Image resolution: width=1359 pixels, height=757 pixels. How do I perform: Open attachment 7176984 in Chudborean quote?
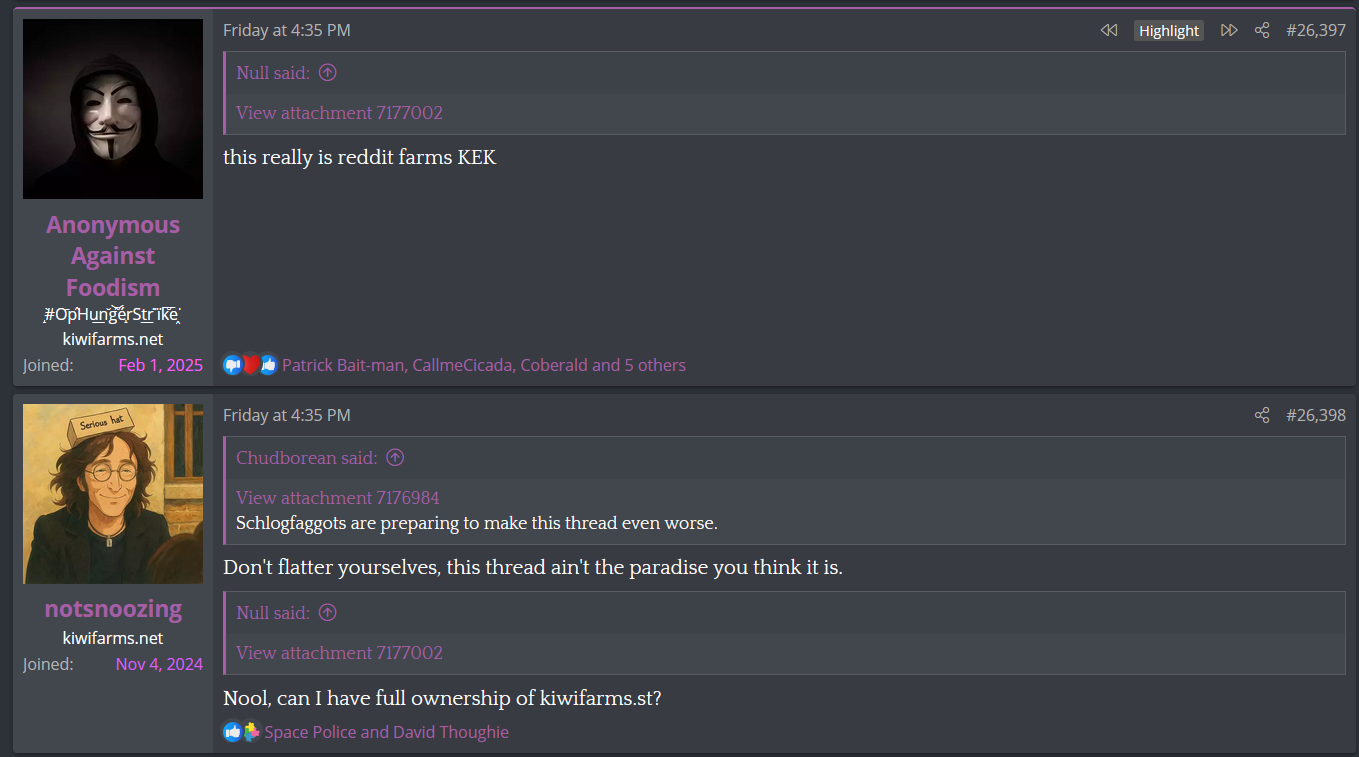337,498
